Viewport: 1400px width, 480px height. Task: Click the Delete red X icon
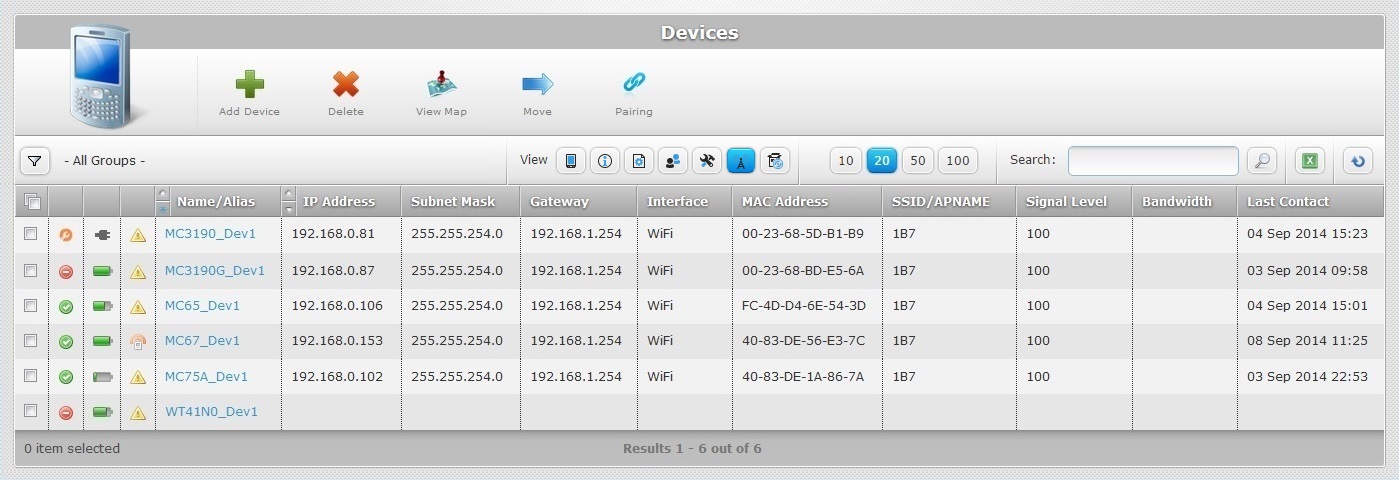click(x=346, y=84)
